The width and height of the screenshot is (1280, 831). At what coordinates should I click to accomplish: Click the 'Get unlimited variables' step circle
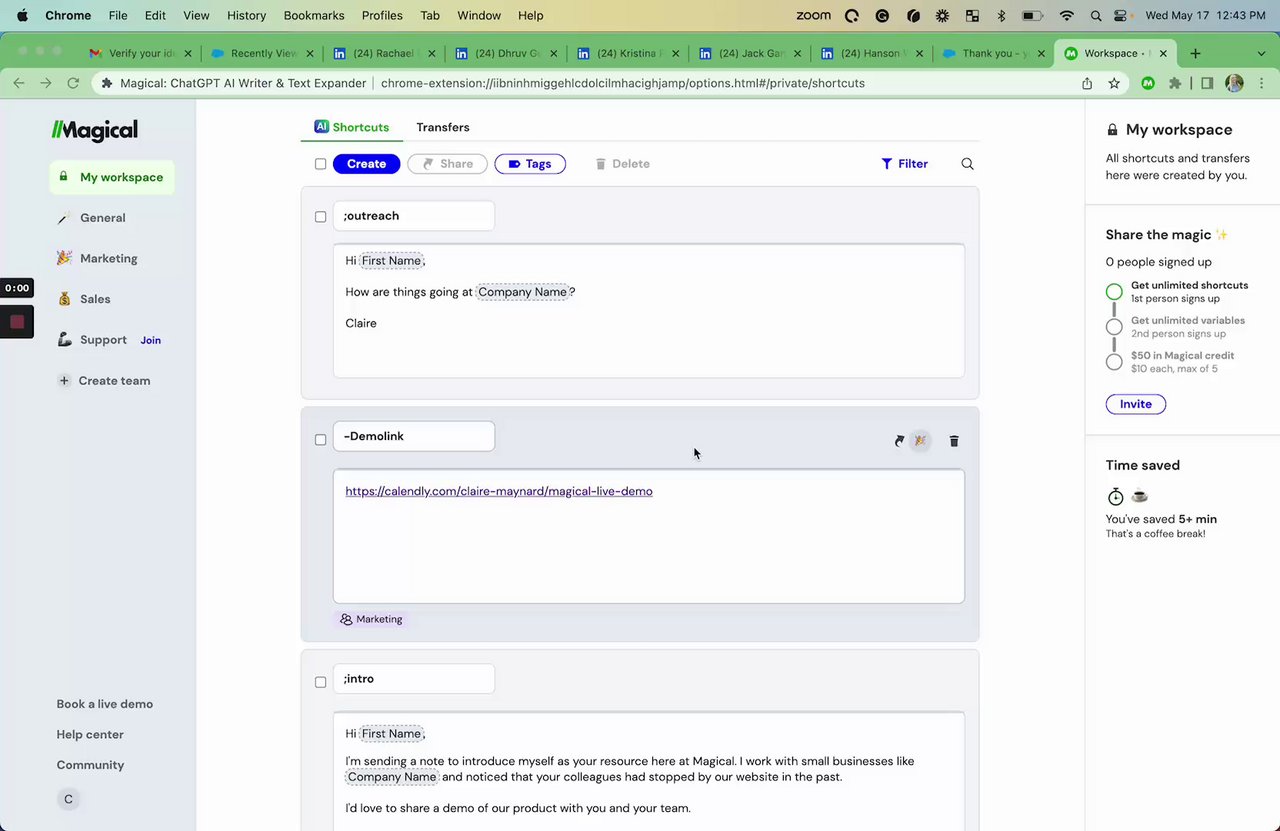(1114, 327)
